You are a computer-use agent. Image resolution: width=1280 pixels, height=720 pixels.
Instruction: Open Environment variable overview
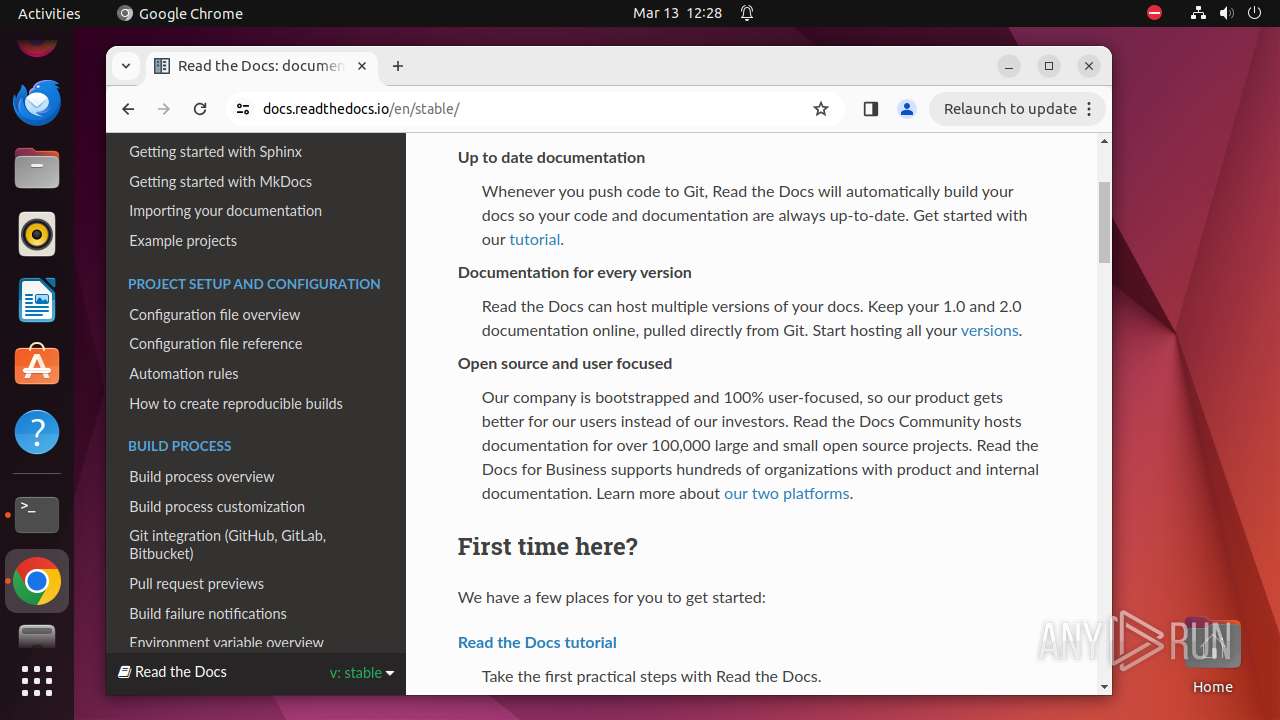pos(226,642)
